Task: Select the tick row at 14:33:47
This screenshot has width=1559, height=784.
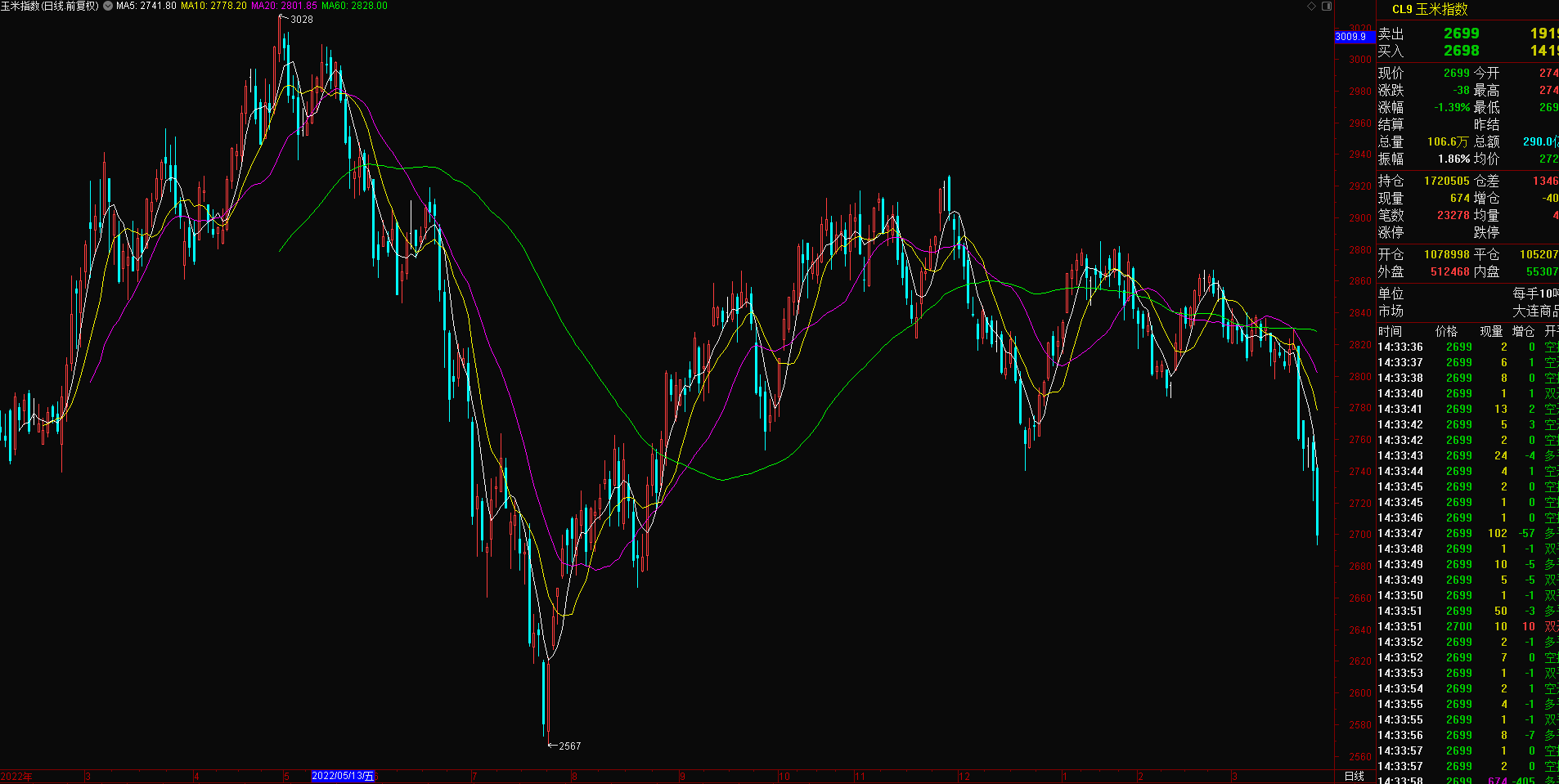Action: (1467, 533)
